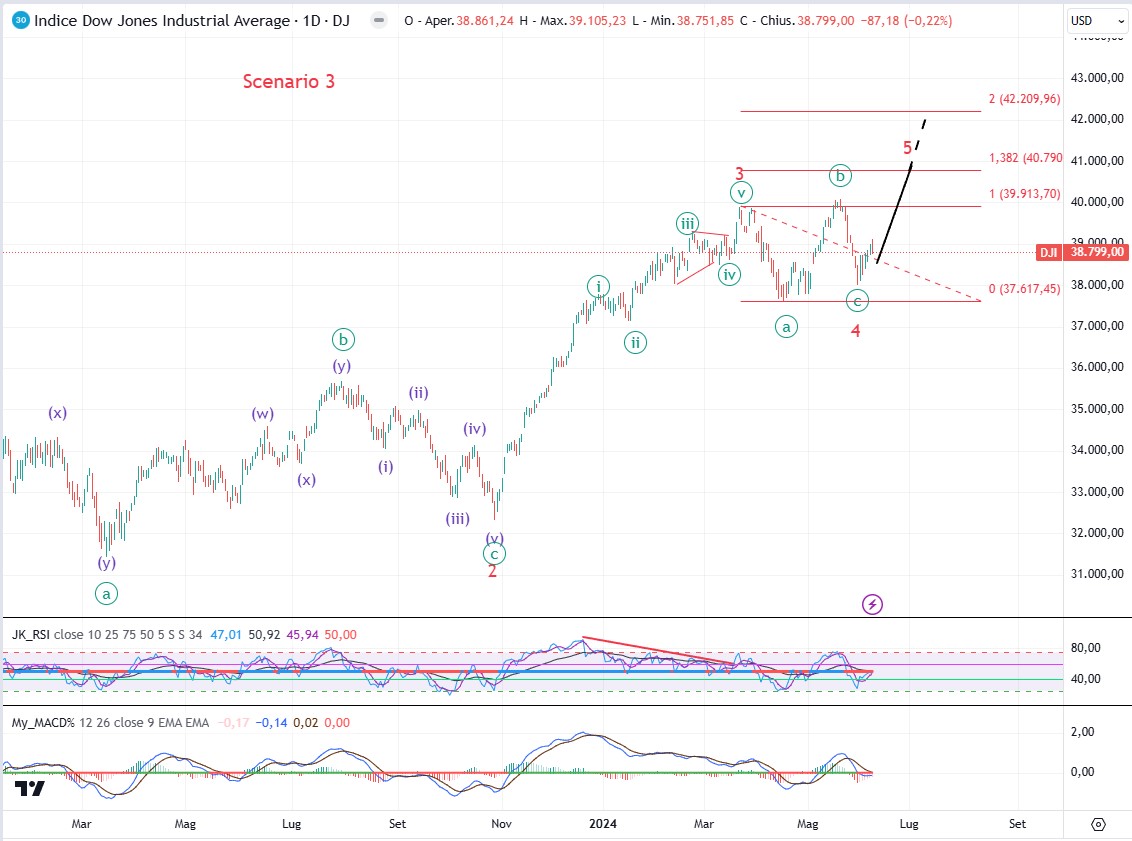Select the JK_RSI indicator legend name
1132x841 pixels.
tap(31, 635)
